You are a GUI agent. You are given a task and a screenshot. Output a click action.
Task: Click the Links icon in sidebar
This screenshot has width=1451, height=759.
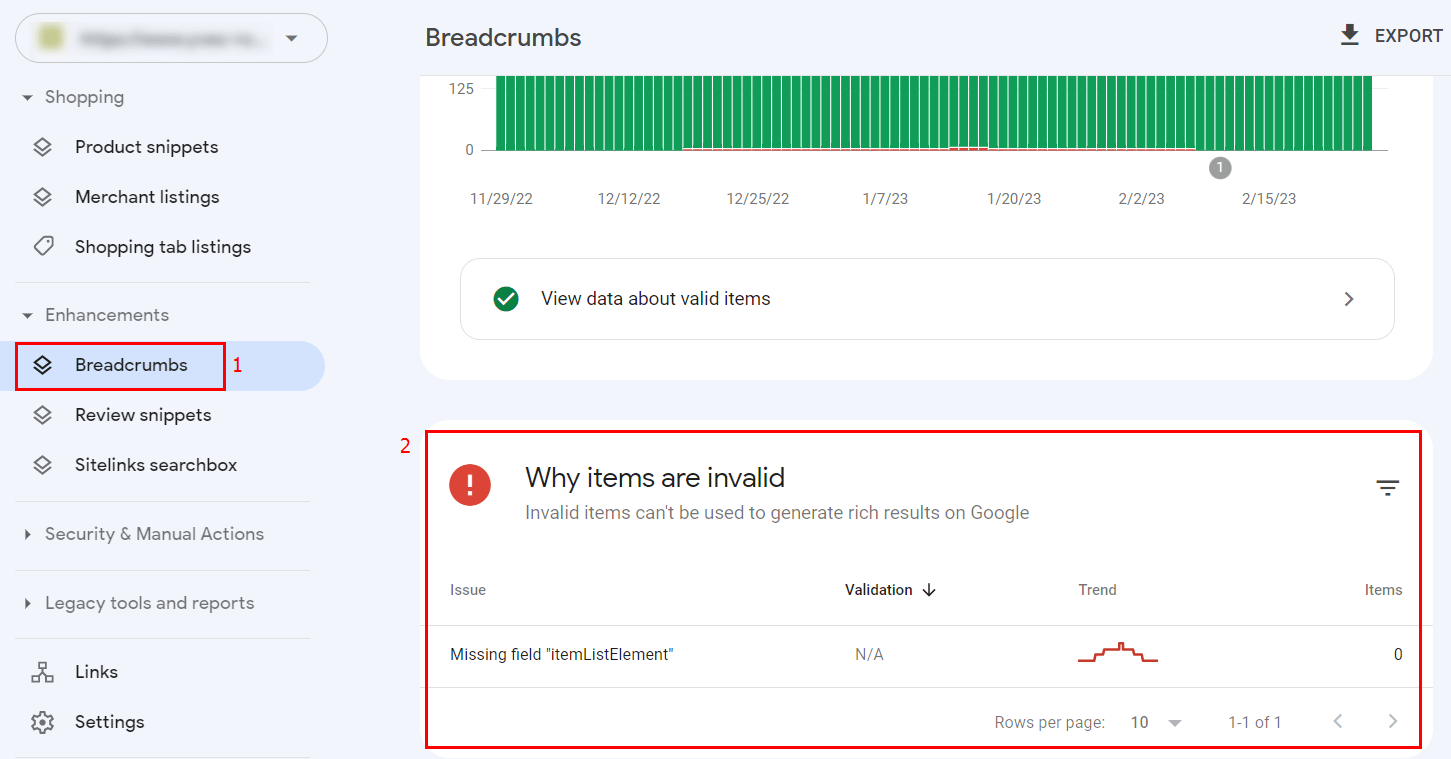pos(43,671)
